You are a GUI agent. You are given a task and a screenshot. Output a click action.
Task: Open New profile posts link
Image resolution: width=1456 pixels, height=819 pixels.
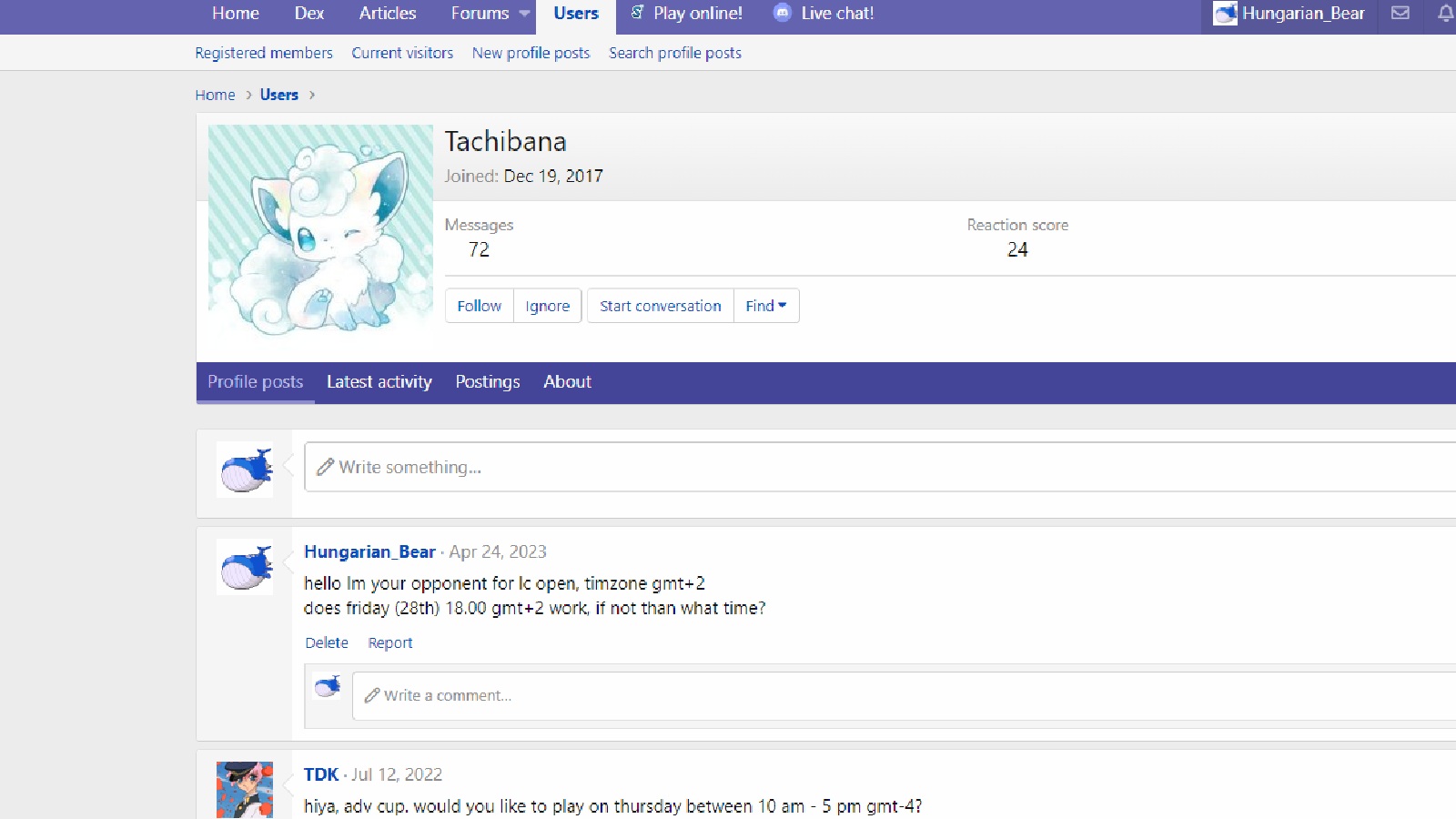click(x=531, y=53)
